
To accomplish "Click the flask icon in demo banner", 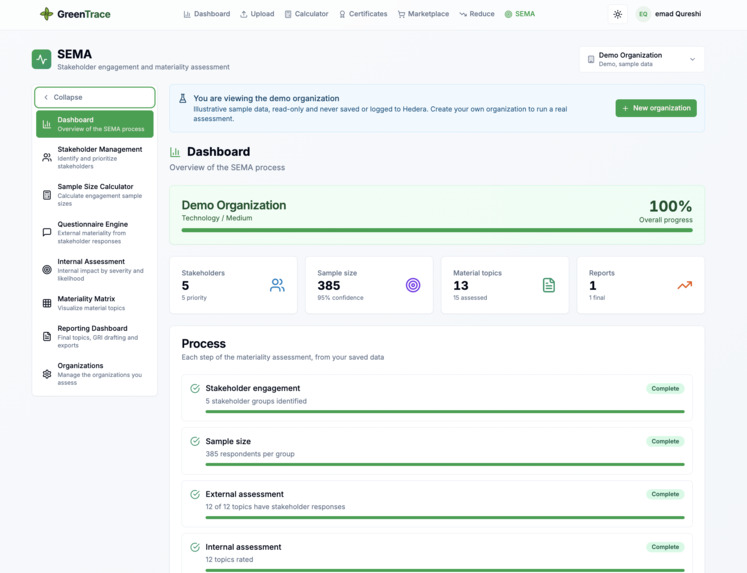I will [182, 99].
